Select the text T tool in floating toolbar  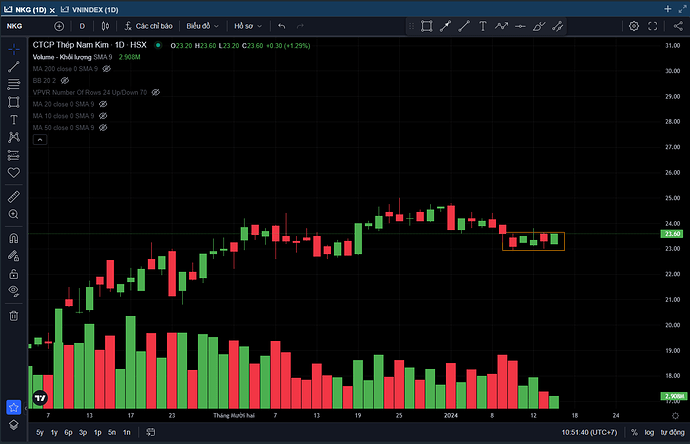[483, 26]
